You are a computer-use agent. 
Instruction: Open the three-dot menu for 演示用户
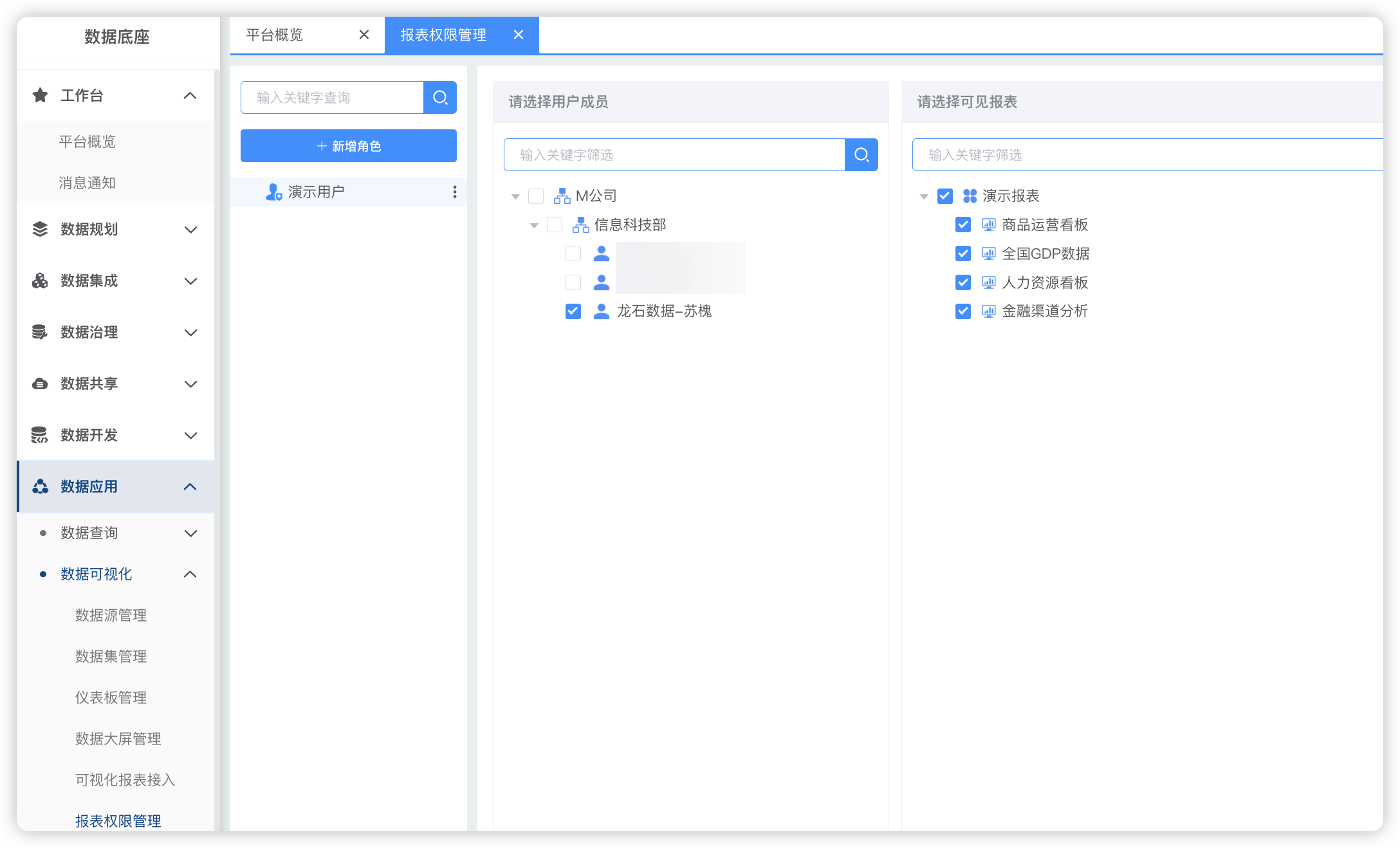[454, 192]
